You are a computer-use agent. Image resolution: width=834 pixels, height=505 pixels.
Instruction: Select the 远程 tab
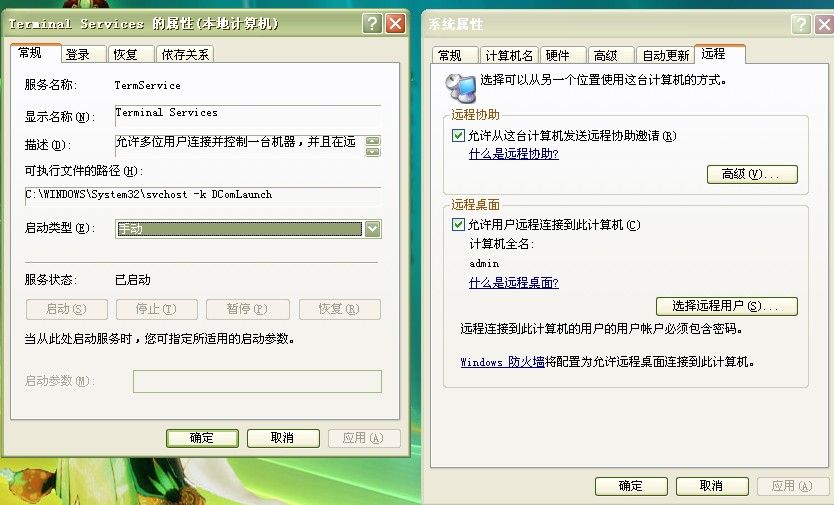[720, 54]
